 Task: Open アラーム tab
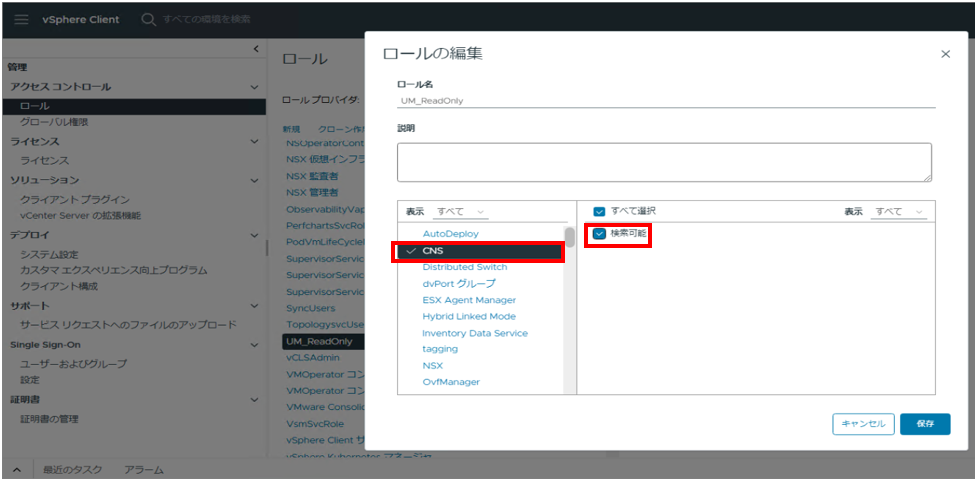[144, 470]
